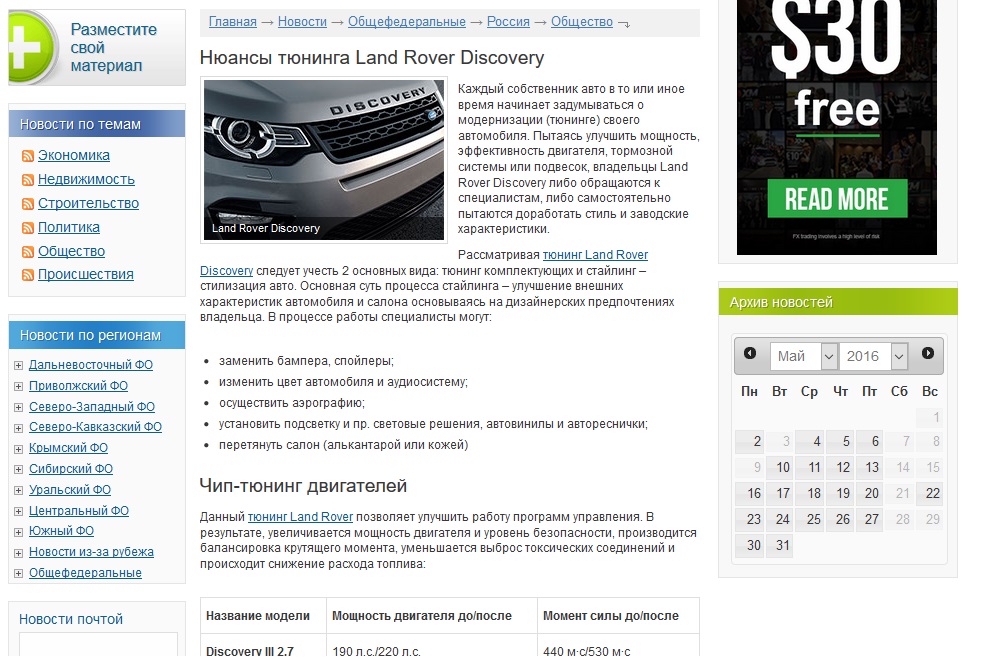Select May 27 in archive calendar
Screen dimensions: 991x662
tap(869, 519)
